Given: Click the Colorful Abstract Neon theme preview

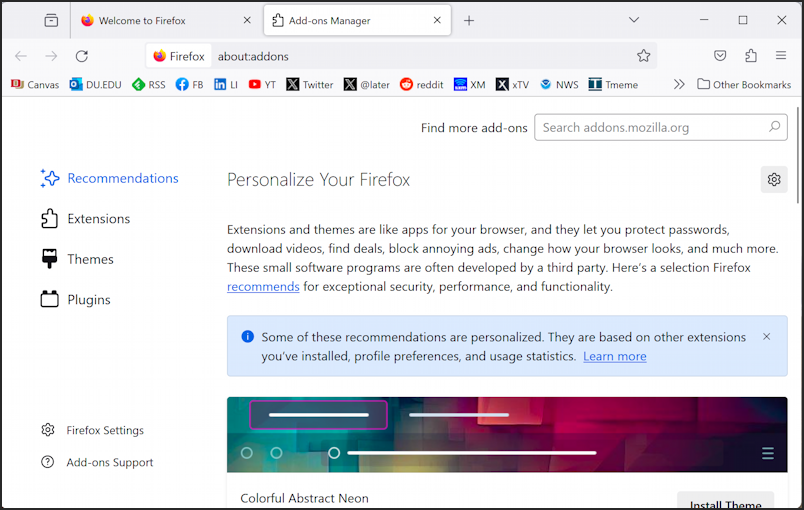Looking at the screenshot, I should pos(507,435).
